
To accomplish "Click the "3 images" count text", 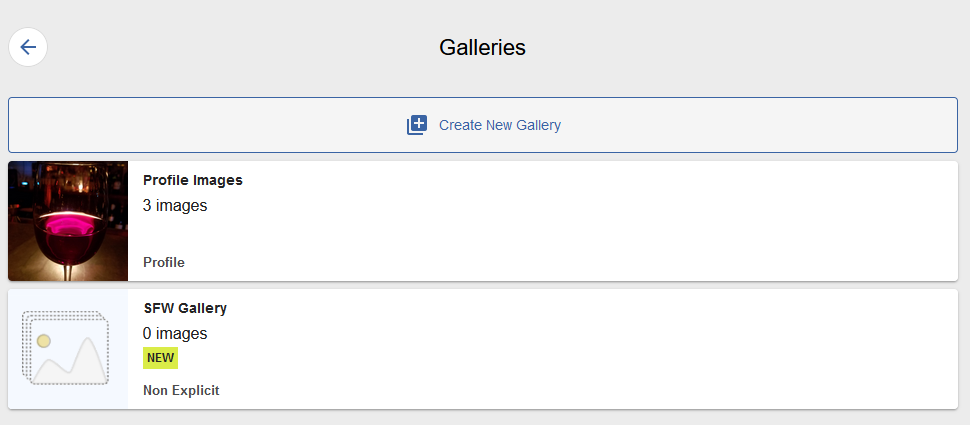I will [x=175, y=206].
